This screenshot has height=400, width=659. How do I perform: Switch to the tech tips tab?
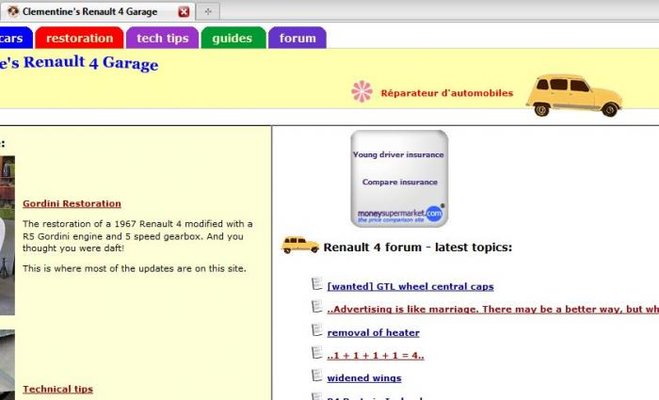pos(162,38)
